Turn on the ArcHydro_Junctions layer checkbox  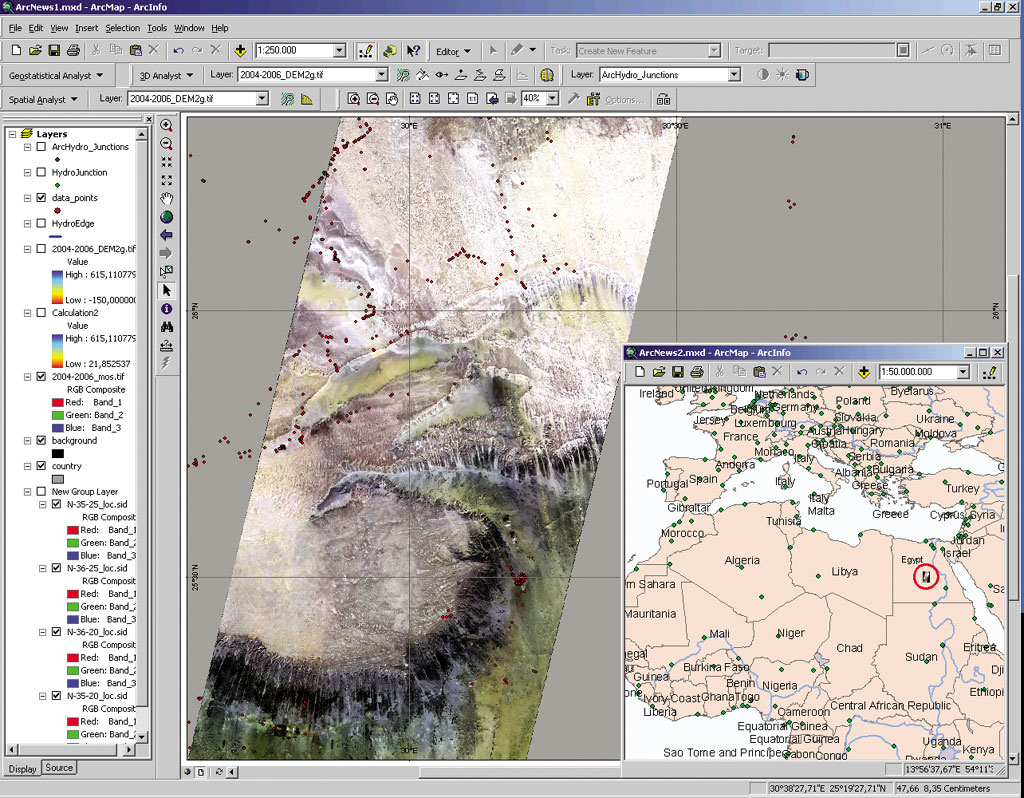41,147
